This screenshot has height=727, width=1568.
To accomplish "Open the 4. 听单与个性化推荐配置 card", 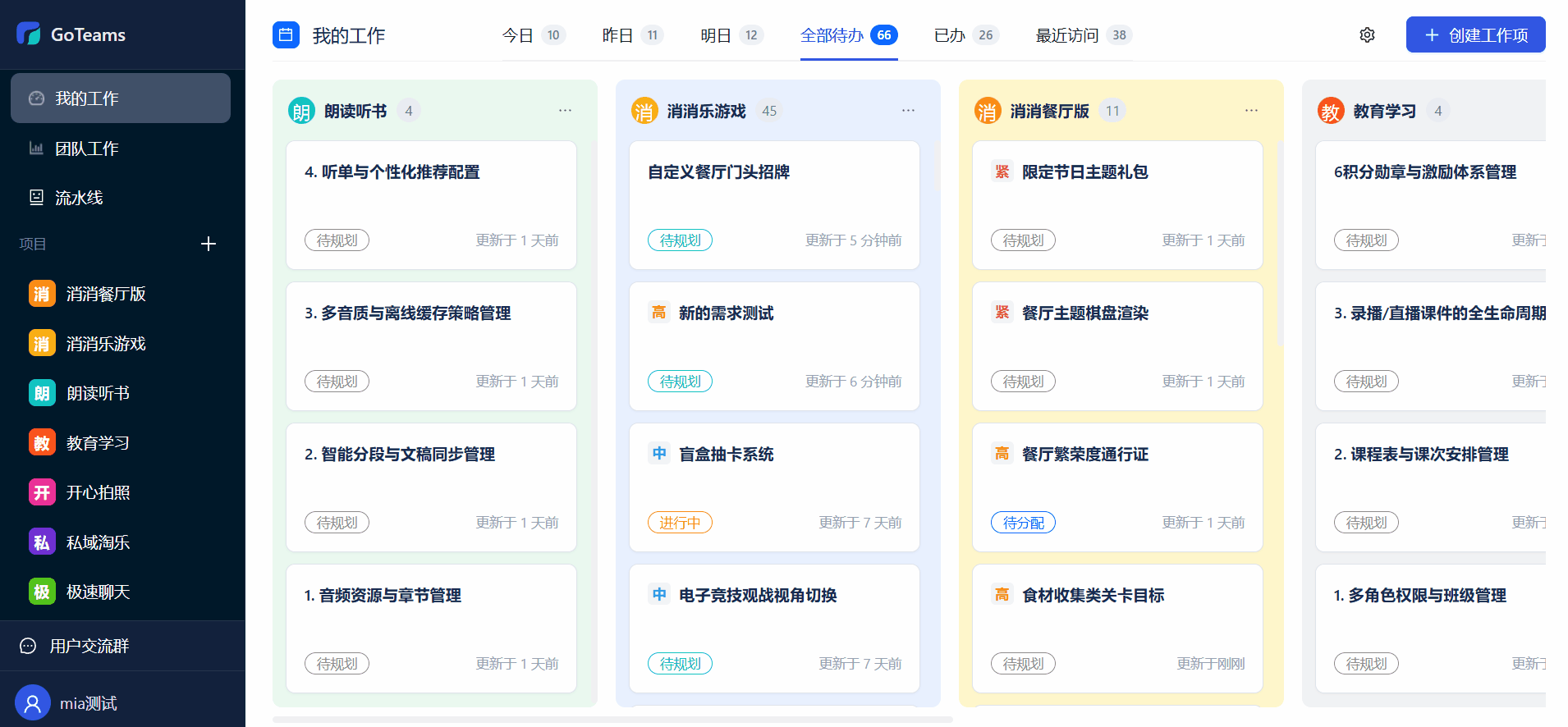I will coord(431,205).
